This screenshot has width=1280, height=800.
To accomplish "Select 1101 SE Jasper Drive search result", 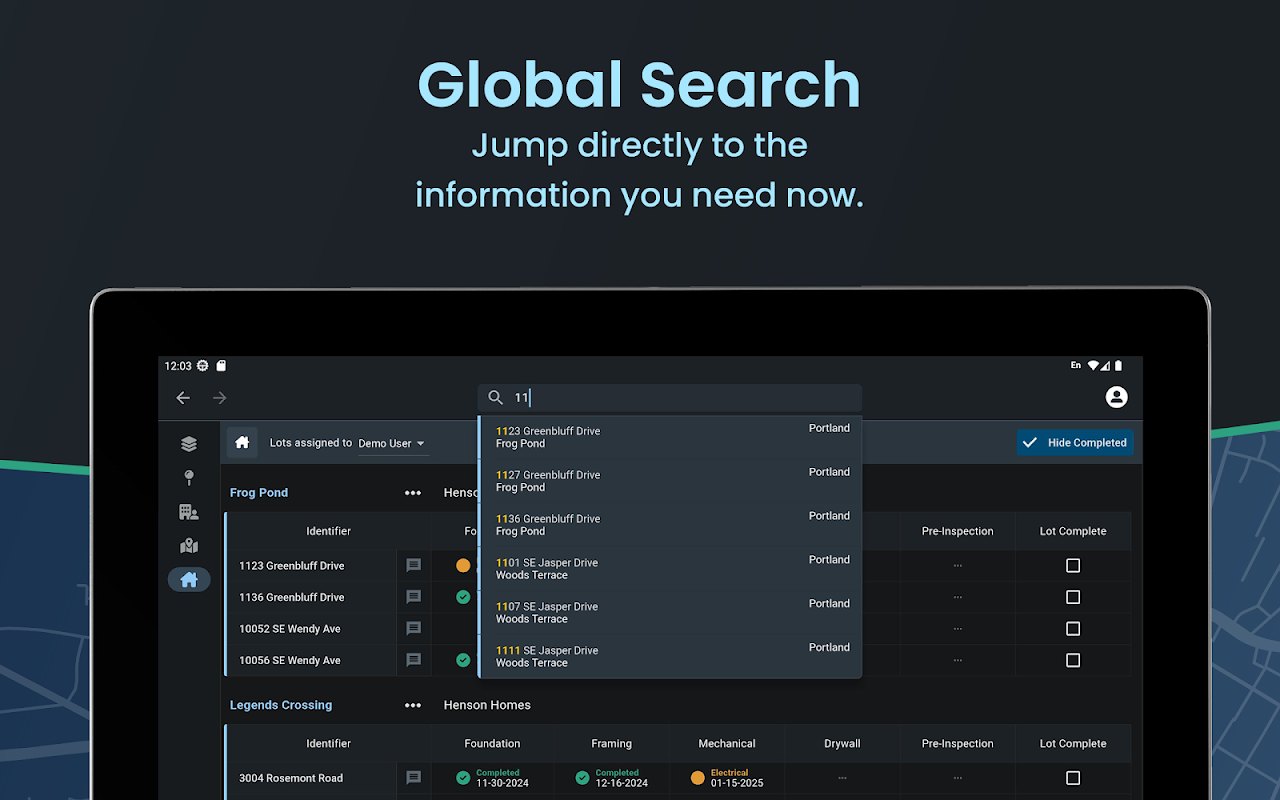I will (x=670, y=570).
